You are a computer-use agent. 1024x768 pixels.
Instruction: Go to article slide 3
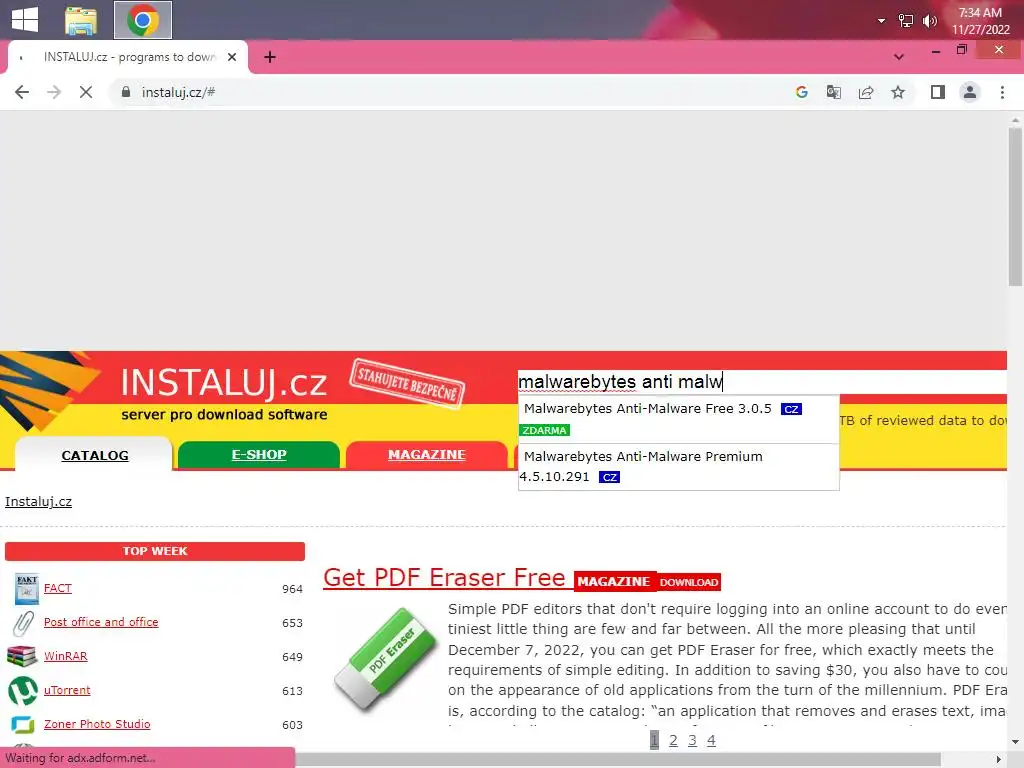(x=692, y=740)
